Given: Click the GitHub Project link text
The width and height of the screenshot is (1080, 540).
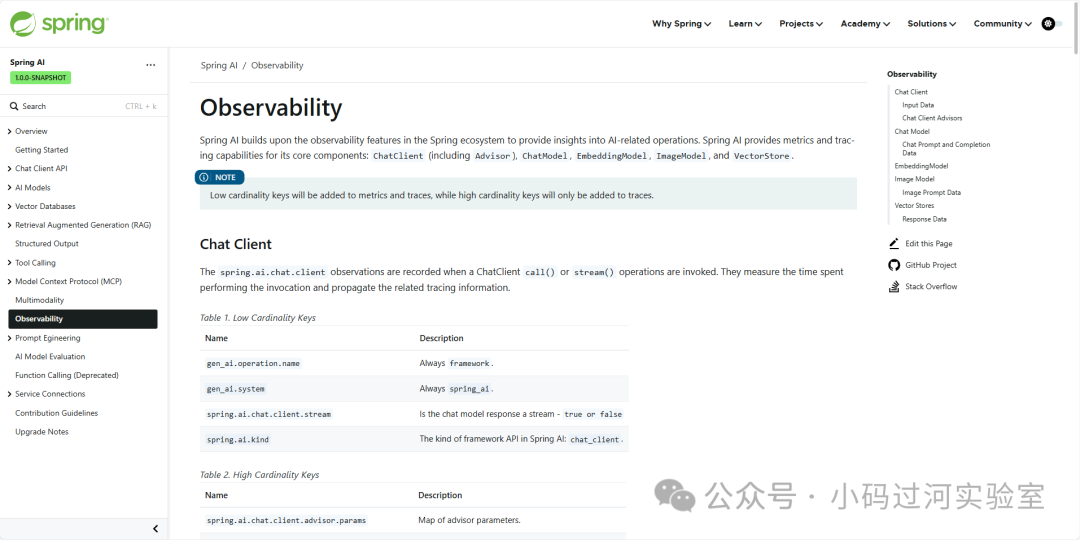Looking at the screenshot, I should tap(931, 265).
